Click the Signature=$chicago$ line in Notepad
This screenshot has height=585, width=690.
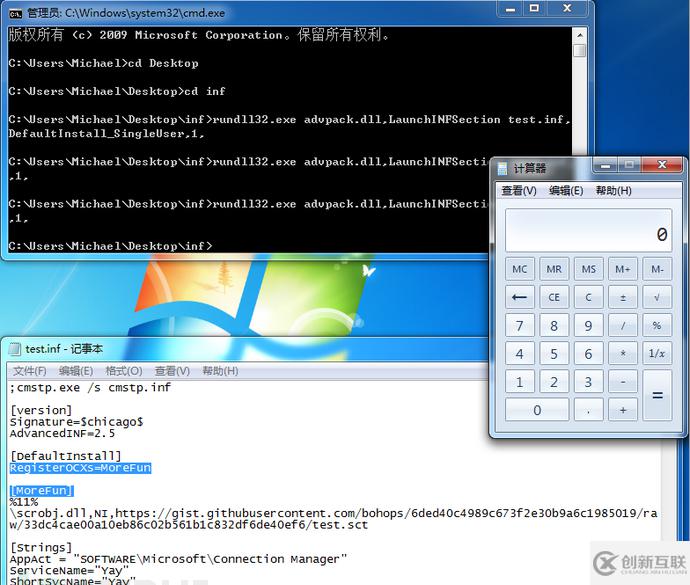click(77, 422)
